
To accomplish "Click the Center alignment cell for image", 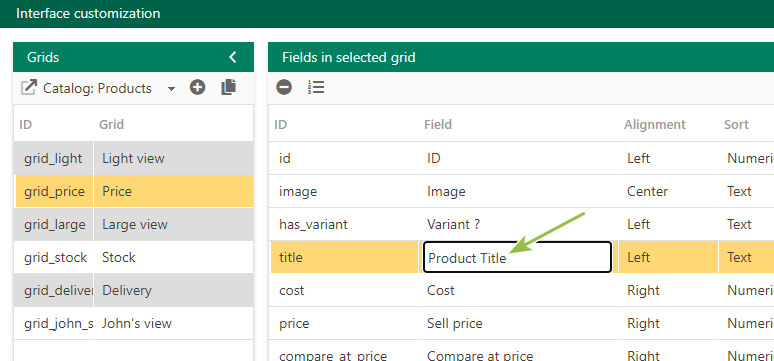I will click(668, 191).
